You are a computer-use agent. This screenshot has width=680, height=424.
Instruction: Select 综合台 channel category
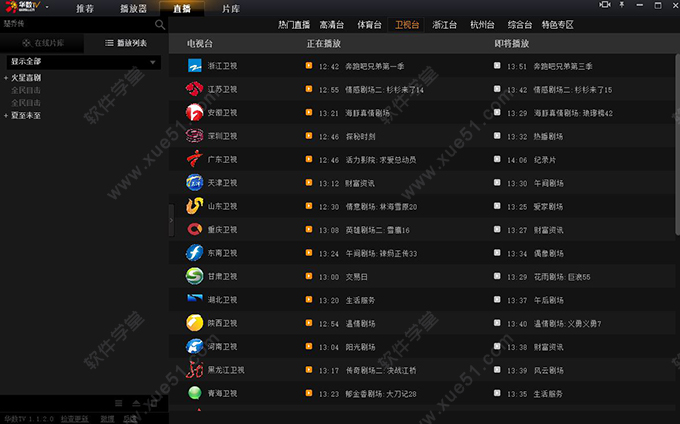(520, 25)
